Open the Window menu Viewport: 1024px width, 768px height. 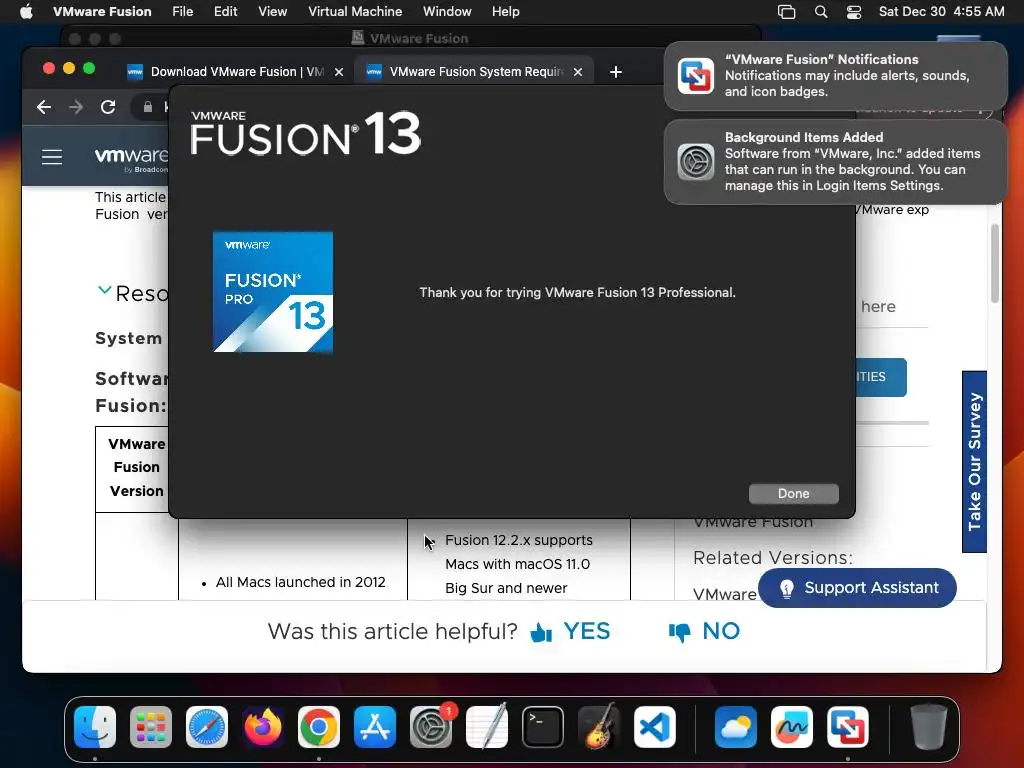[447, 12]
